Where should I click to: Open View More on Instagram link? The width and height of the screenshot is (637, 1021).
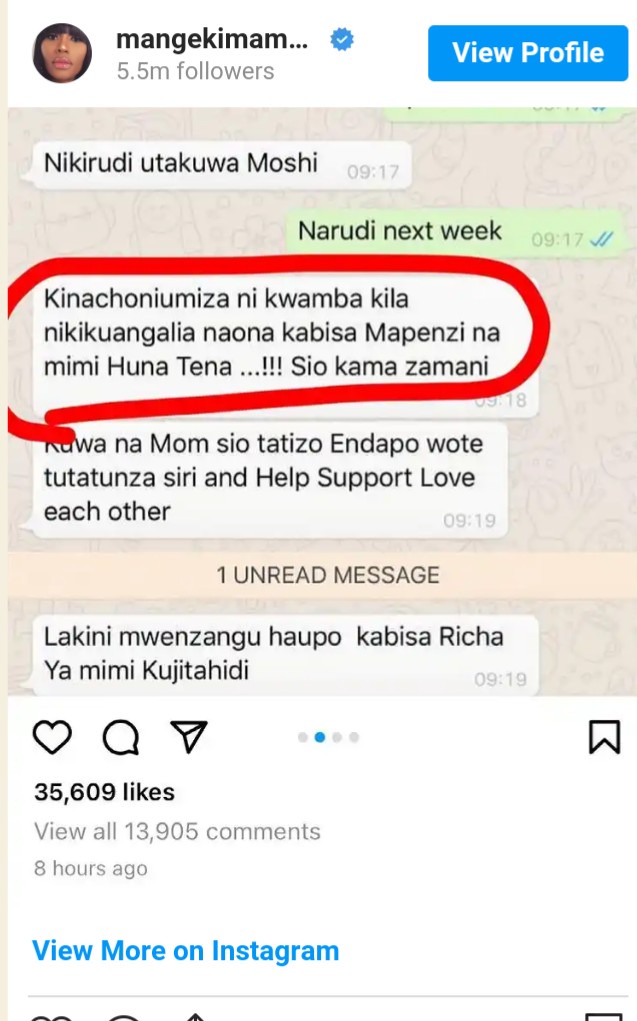(x=186, y=951)
